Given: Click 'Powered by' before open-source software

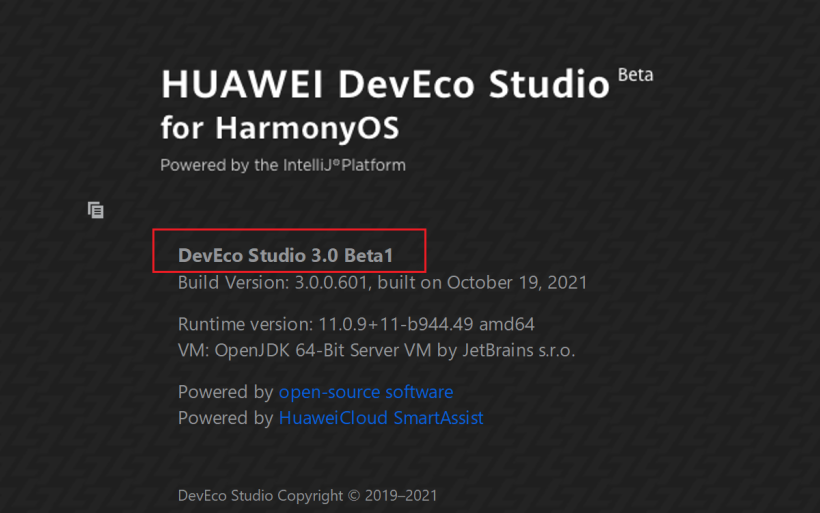Looking at the screenshot, I should click(x=225, y=392).
